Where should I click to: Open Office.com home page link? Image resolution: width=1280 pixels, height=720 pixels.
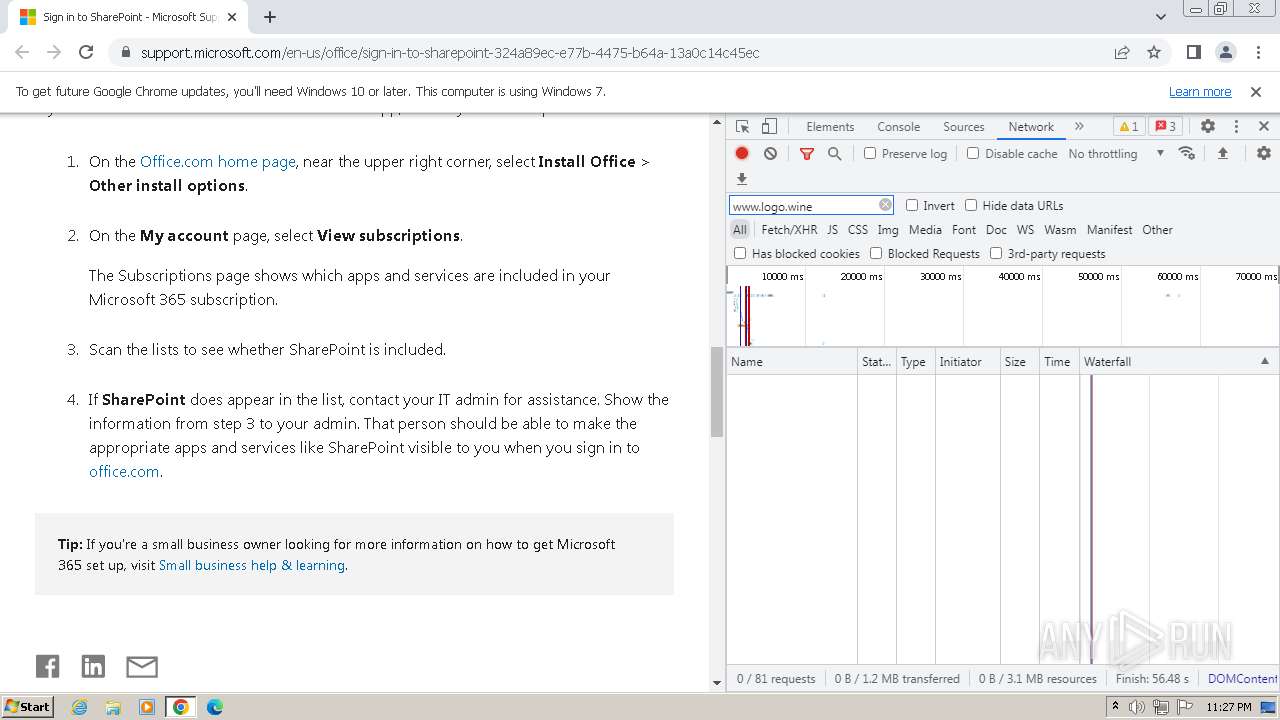coord(218,161)
